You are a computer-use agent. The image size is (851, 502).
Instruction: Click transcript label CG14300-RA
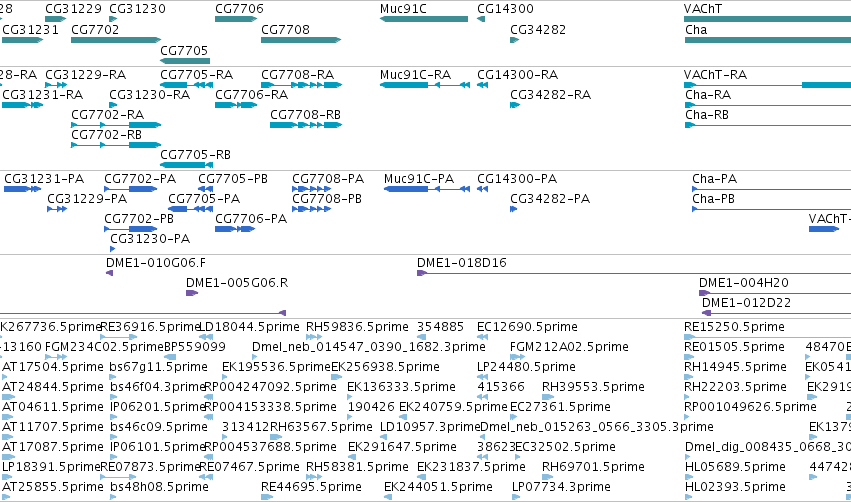coord(518,74)
